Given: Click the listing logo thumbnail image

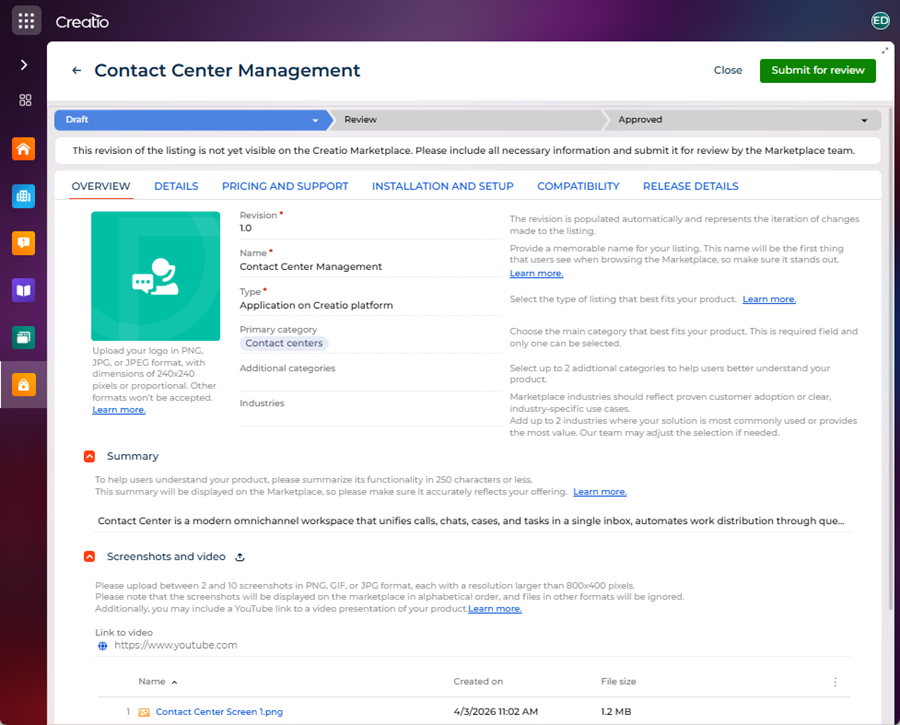Looking at the screenshot, I should 156,276.
